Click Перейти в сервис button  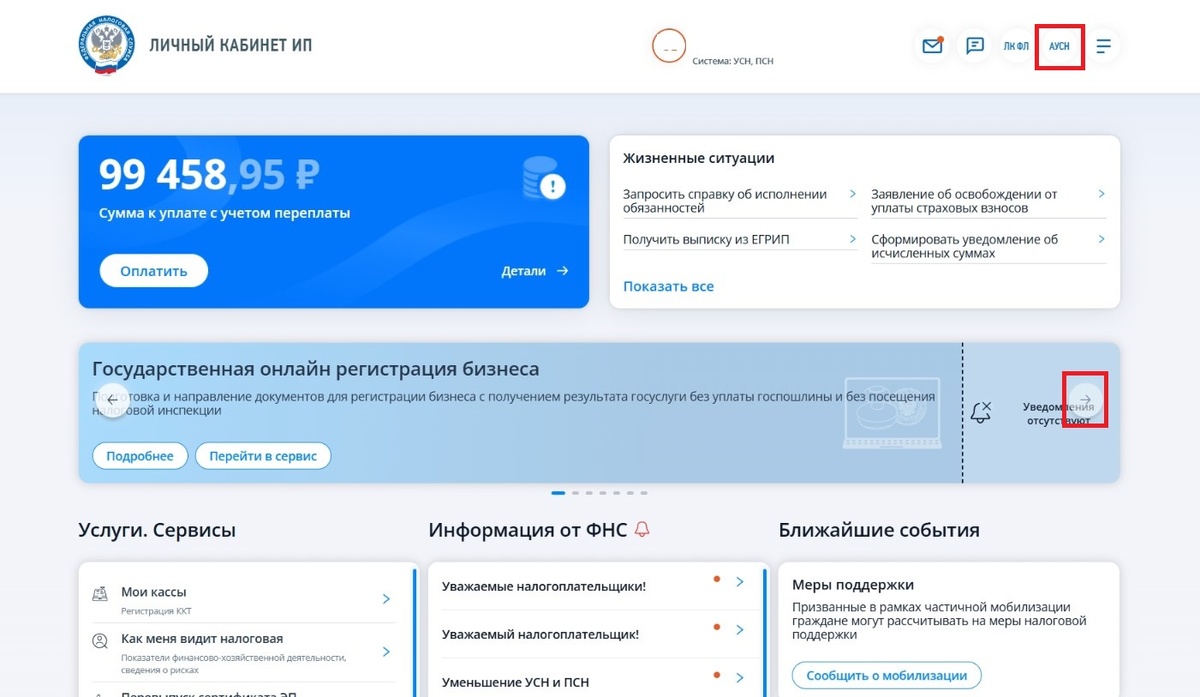(263, 456)
